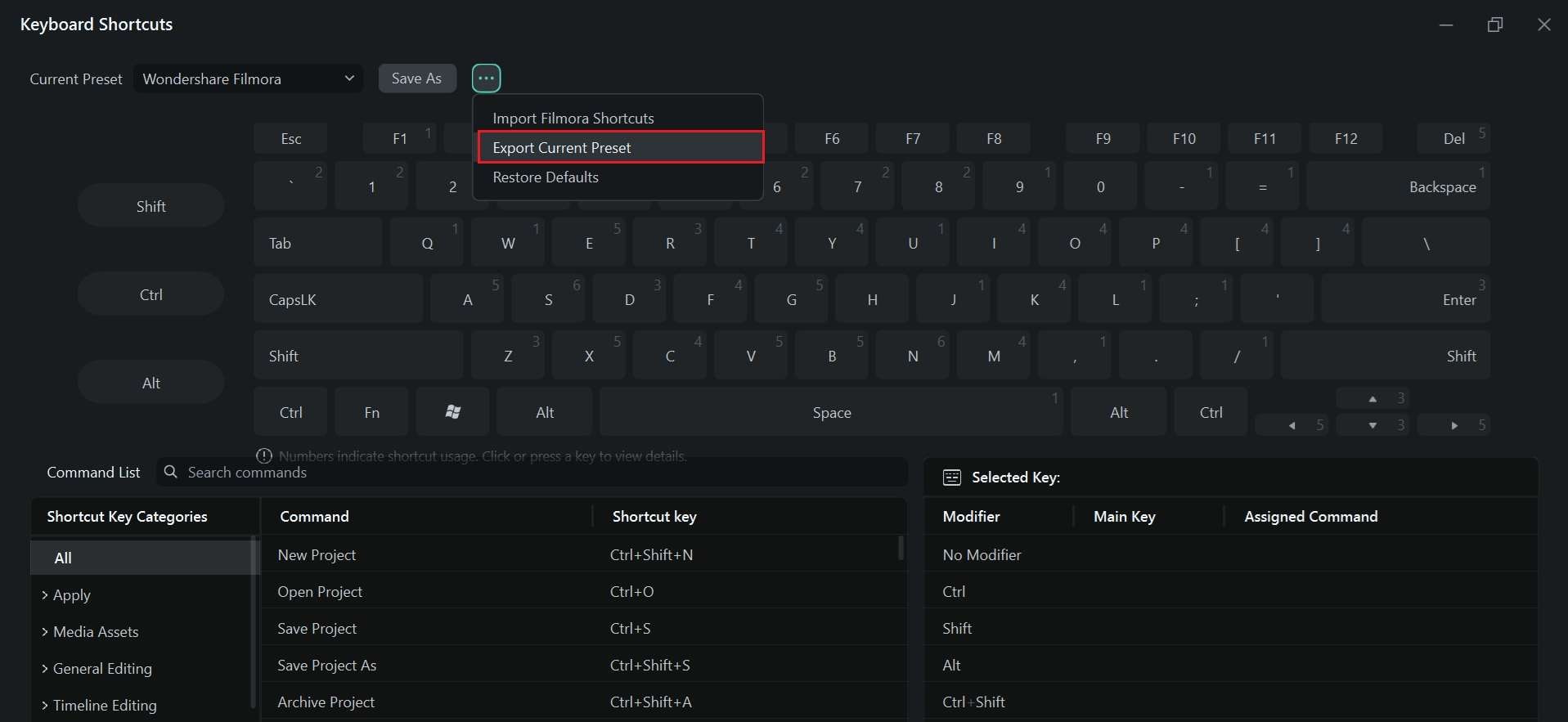Click the Space bar key
The image size is (1568, 722).
(831, 412)
